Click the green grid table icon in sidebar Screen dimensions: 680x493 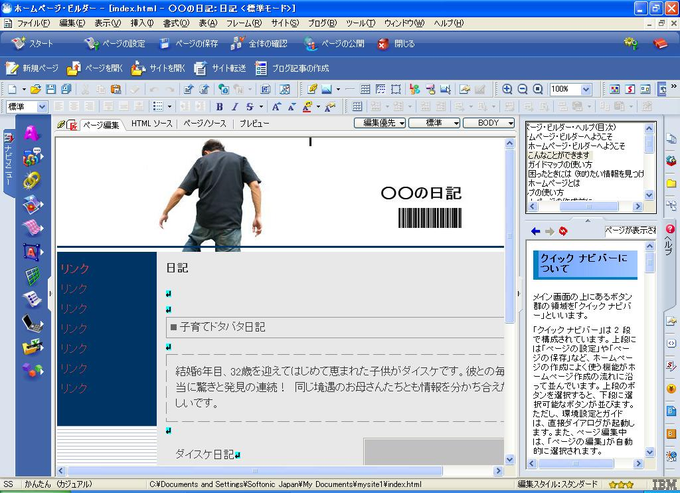pos(33,276)
